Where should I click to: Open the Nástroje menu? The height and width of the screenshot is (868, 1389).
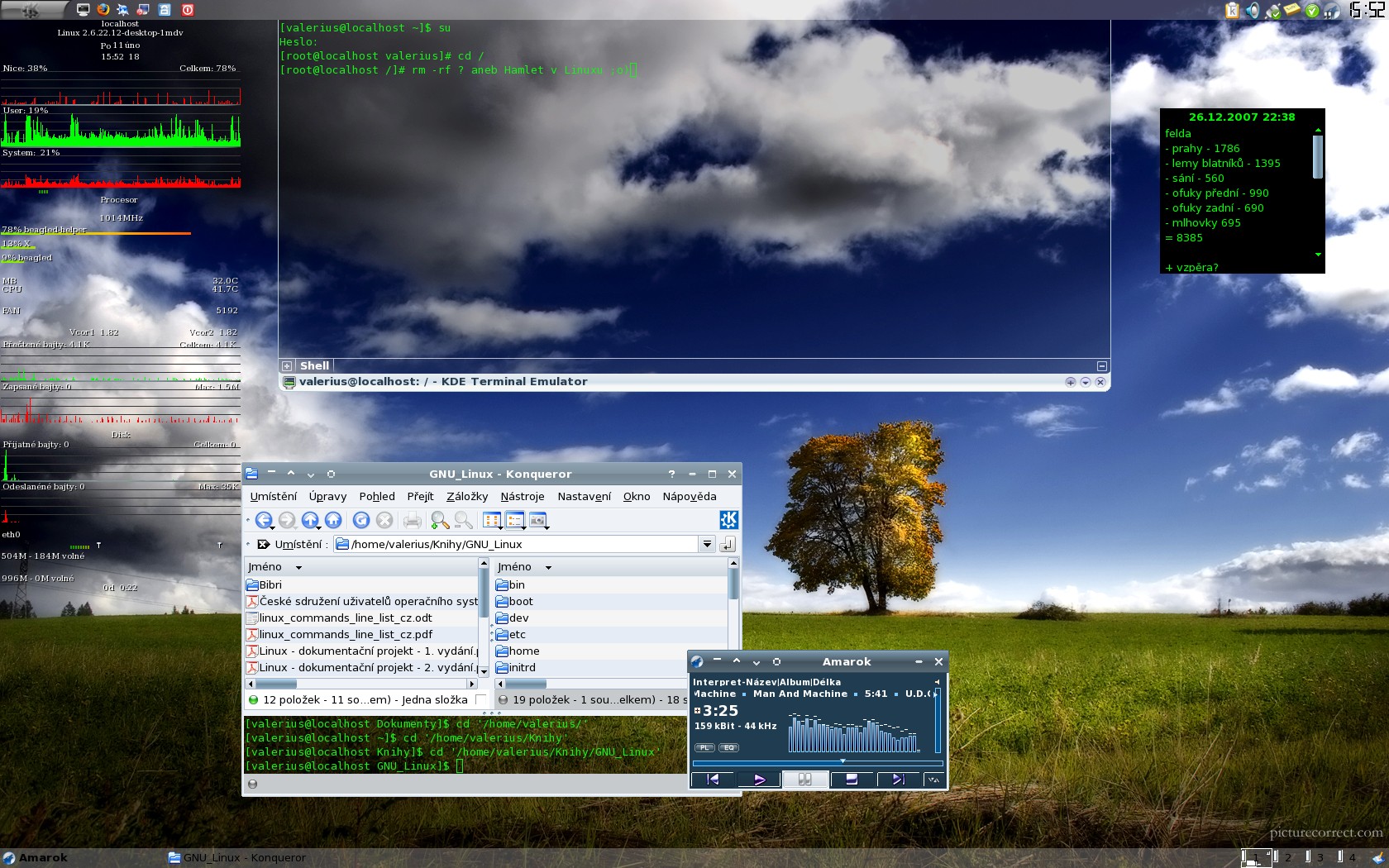(523, 496)
